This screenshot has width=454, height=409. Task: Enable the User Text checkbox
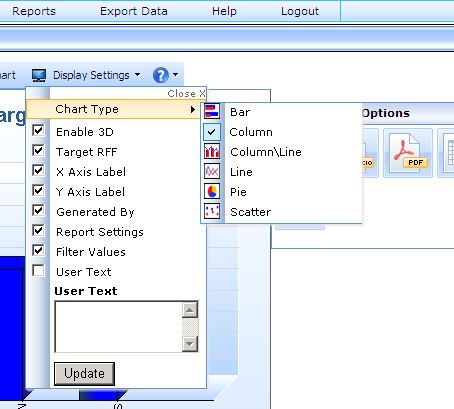click(x=38, y=270)
